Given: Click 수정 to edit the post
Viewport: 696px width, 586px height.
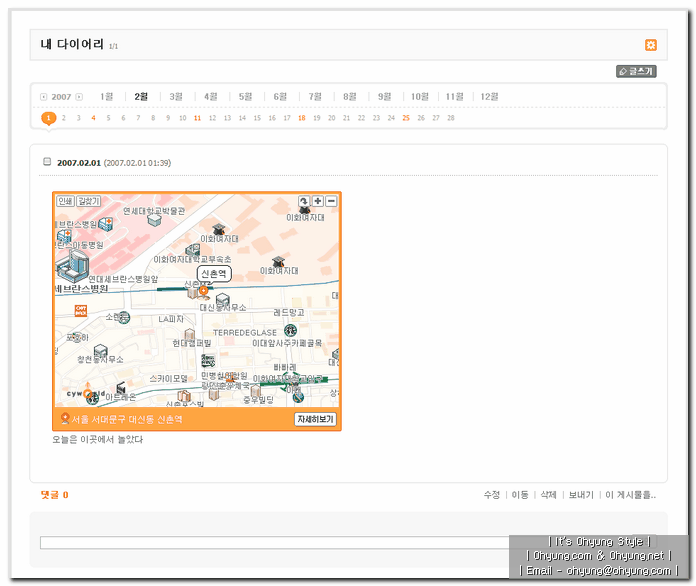Looking at the screenshot, I should (491, 495).
